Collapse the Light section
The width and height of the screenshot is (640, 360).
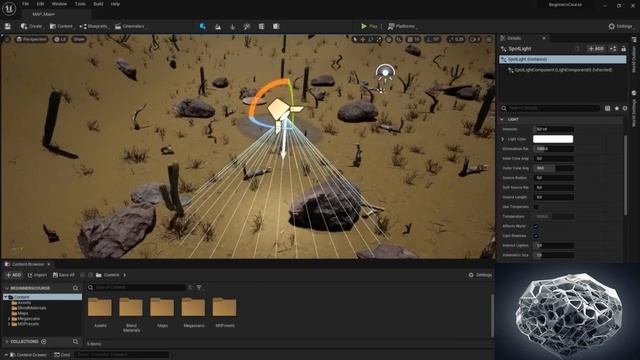[x=502, y=120]
